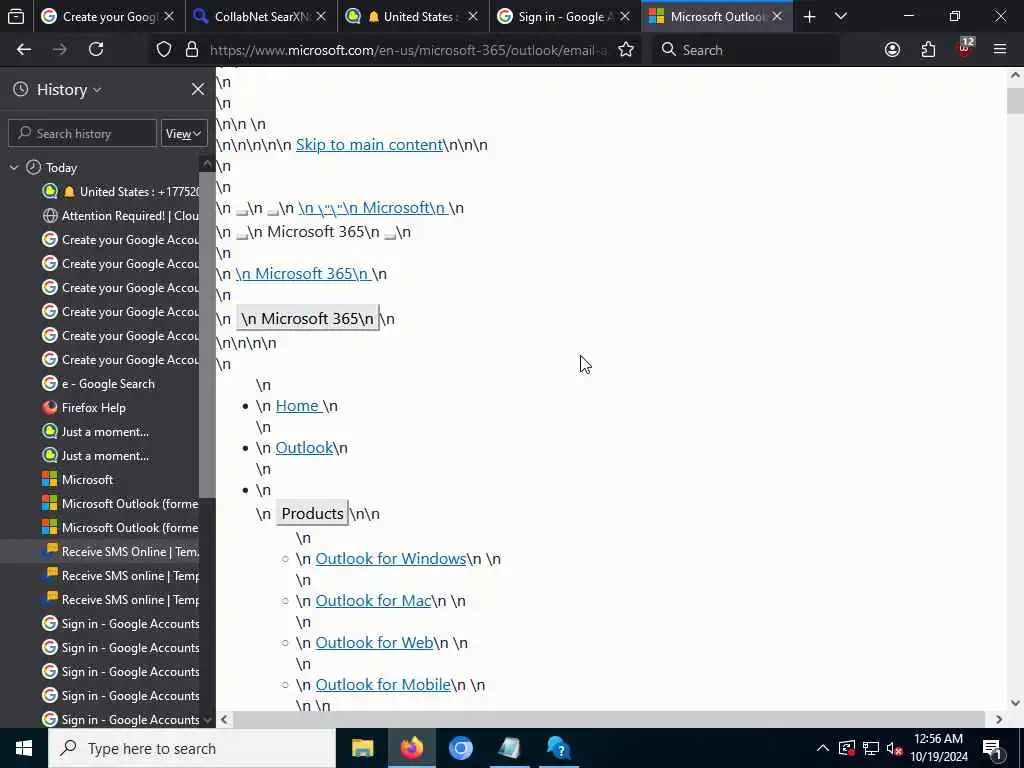The image size is (1024, 768).
Task: Open history entry 'e - Google Search'
Action: pos(98,384)
